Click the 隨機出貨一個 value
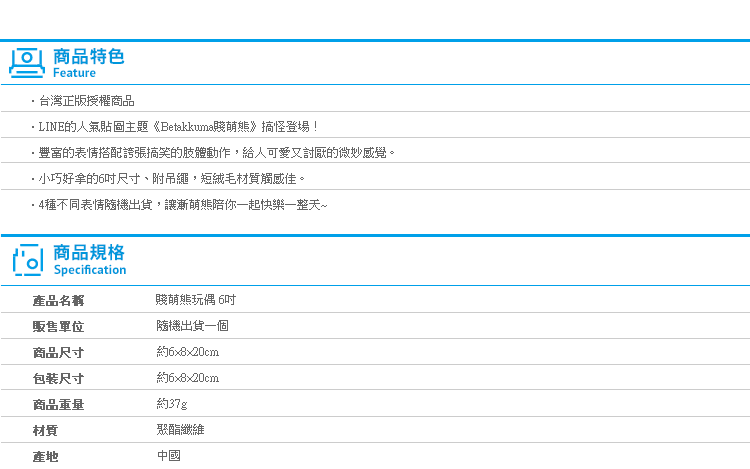Viewport: 750px width, 469px height. tap(192, 326)
